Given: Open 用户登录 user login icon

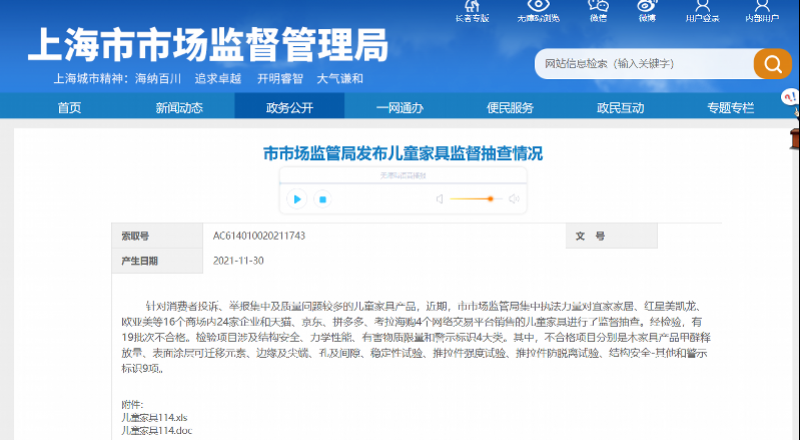Looking at the screenshot, I should (x=703, y=6).
